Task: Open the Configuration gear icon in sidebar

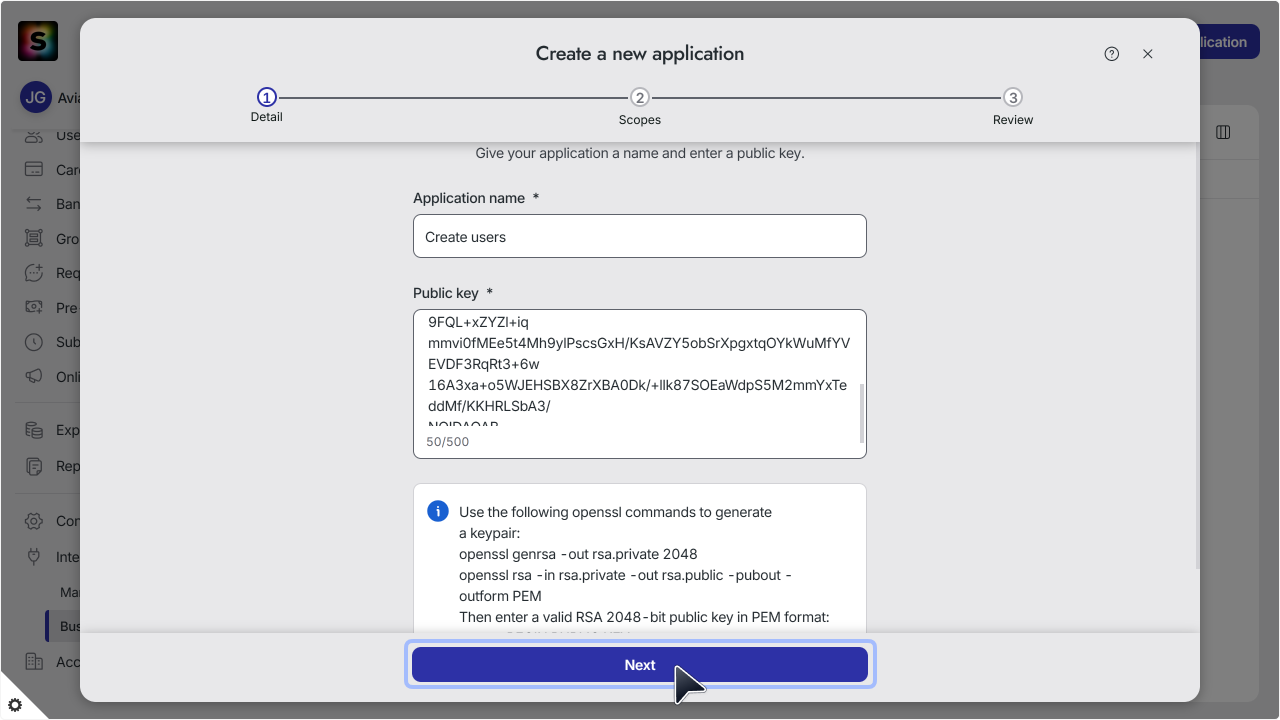Action: (x=34, y=521)
